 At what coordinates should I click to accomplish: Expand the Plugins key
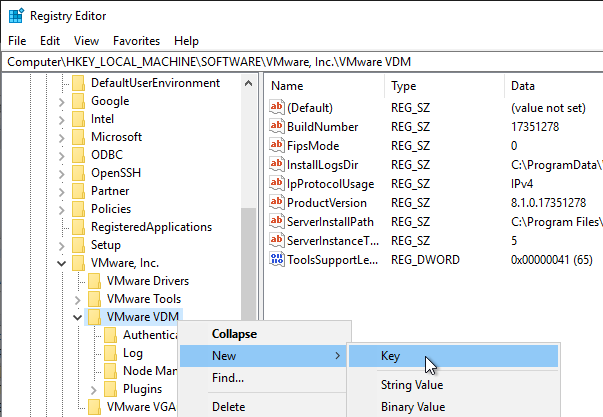point(94,390)
